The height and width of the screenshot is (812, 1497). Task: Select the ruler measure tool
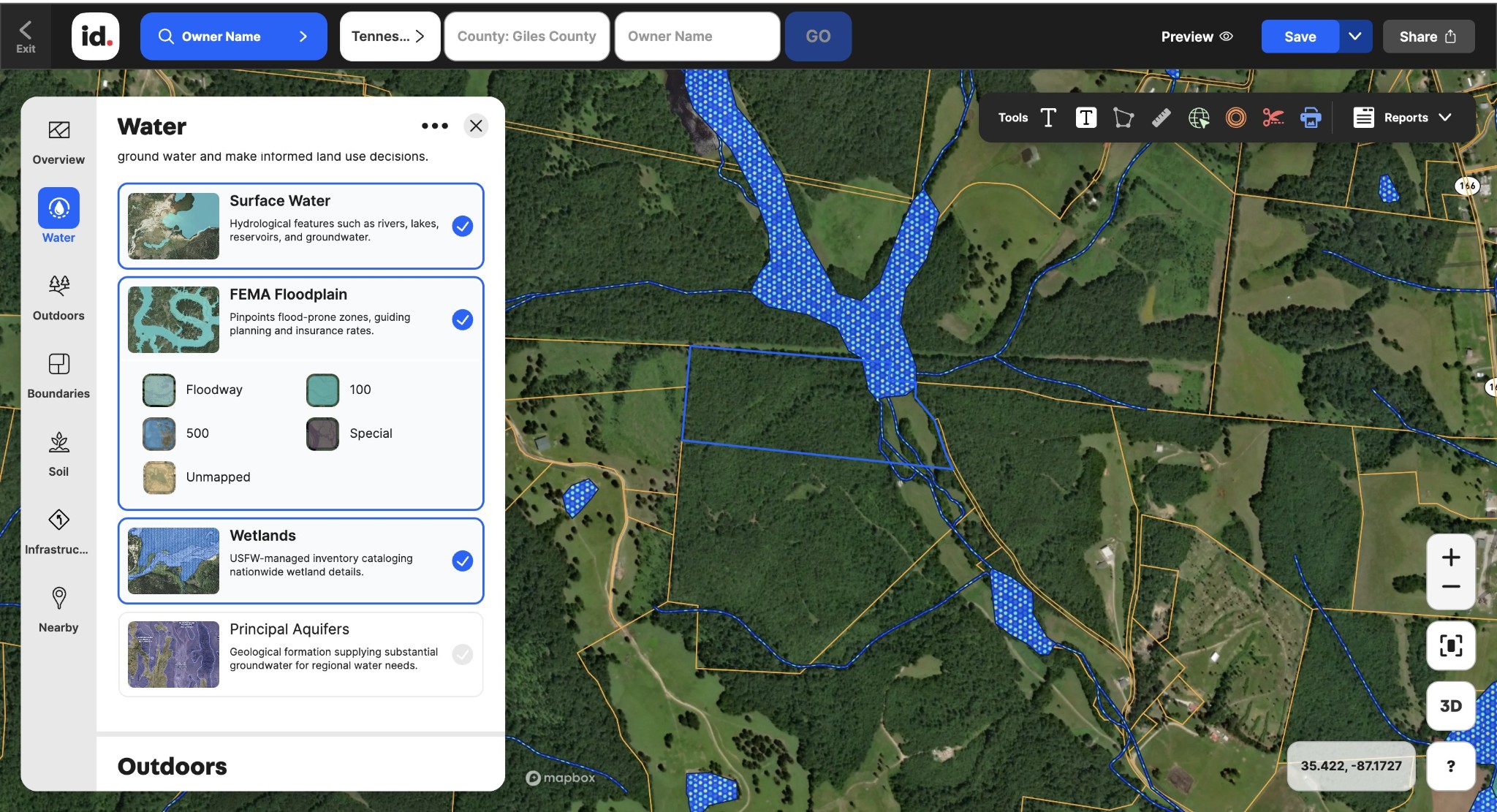point(1161,118)
